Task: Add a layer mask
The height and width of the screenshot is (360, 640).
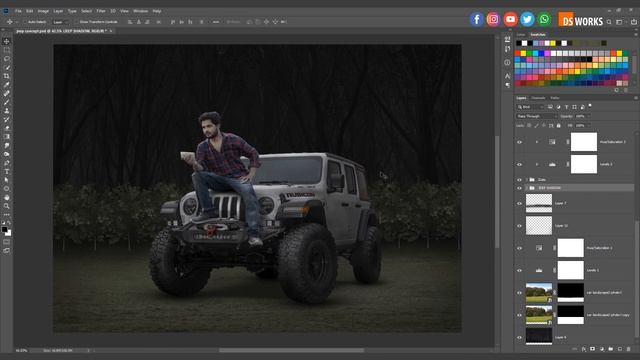Action: click(593, 349)
